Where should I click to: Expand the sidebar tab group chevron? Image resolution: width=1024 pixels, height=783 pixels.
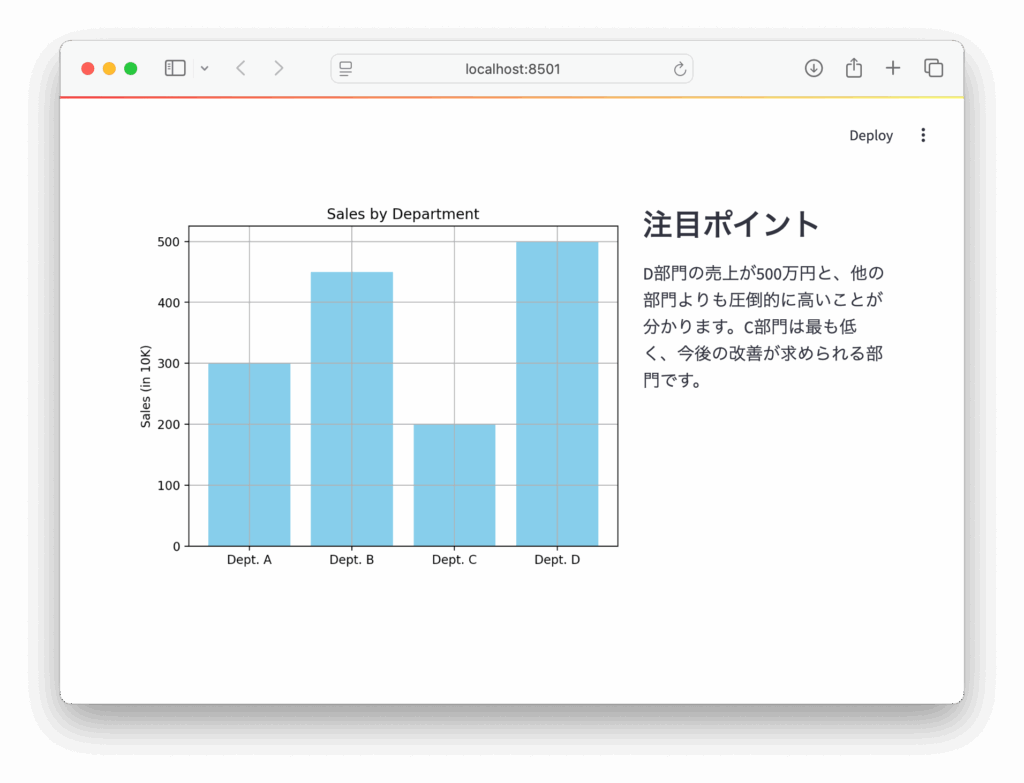(x=204, y=68)
